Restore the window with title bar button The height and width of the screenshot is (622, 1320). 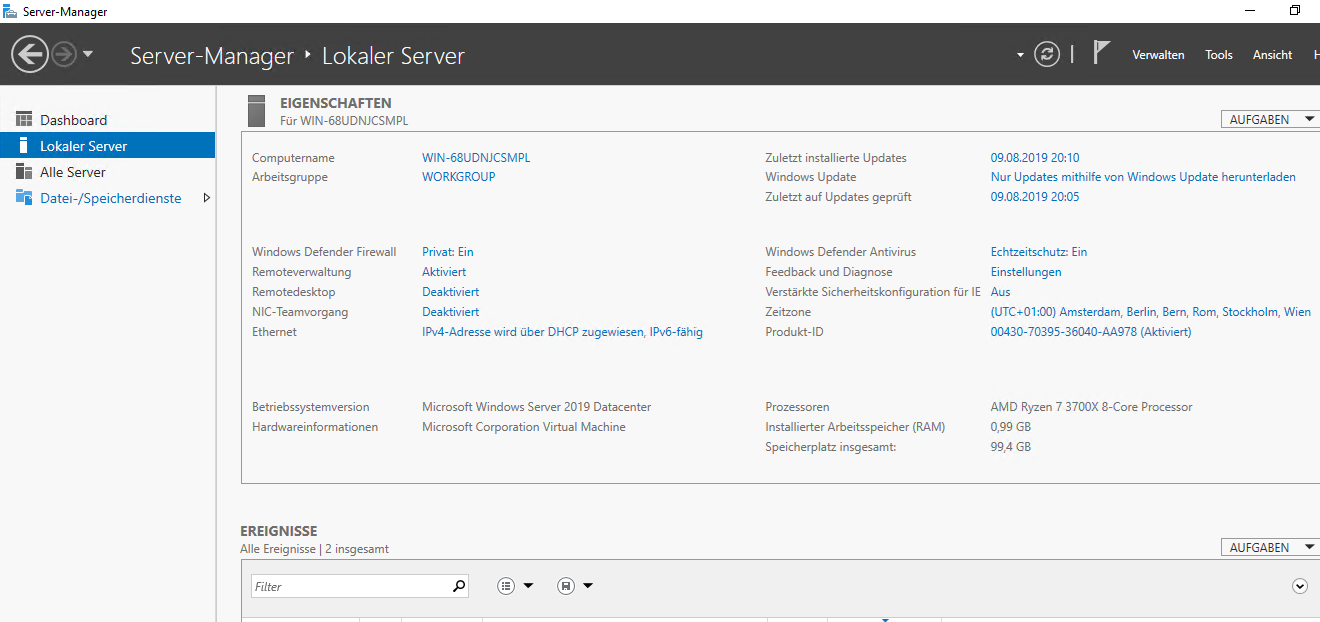pyautogui.click(x=1294, y=11)
